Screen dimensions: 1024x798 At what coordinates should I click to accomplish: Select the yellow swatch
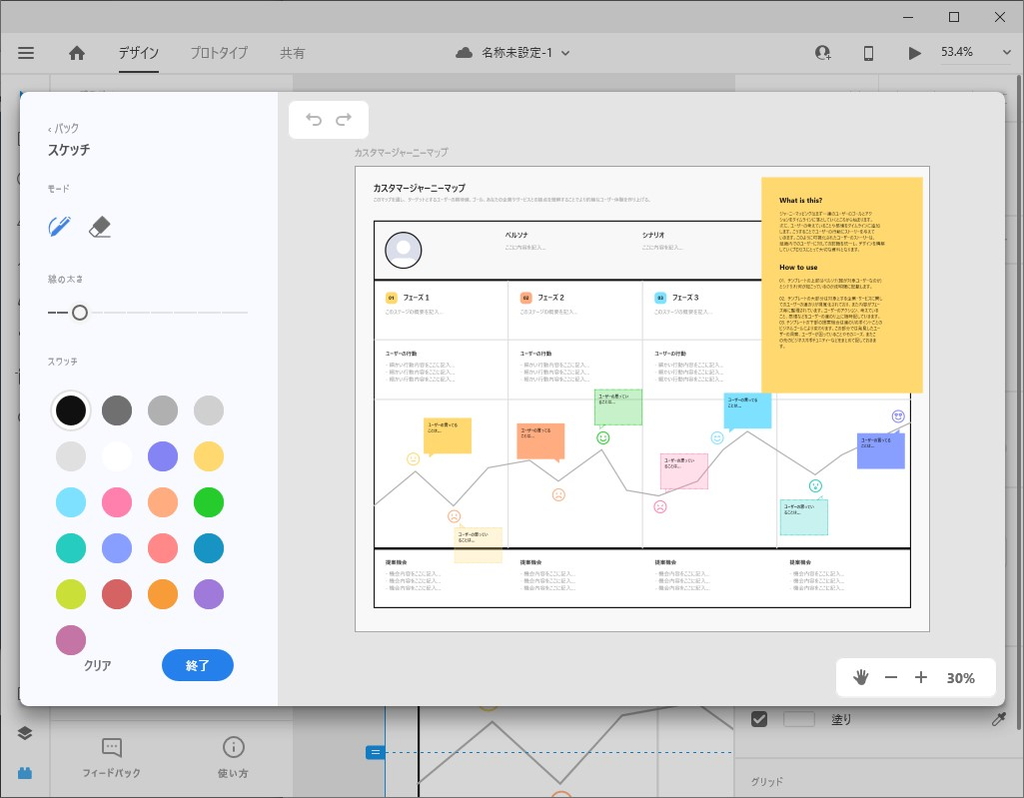coord(209,456)
